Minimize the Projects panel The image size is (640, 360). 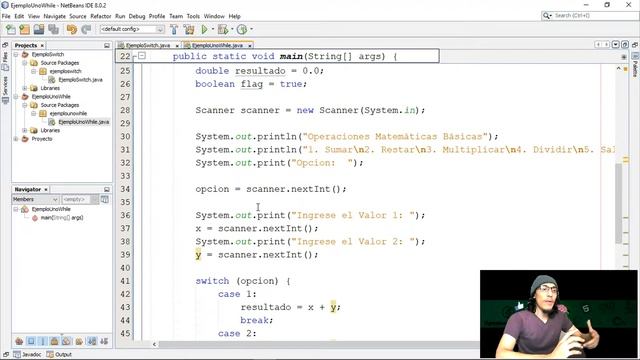pyautogui.click(x=107, y=46)
